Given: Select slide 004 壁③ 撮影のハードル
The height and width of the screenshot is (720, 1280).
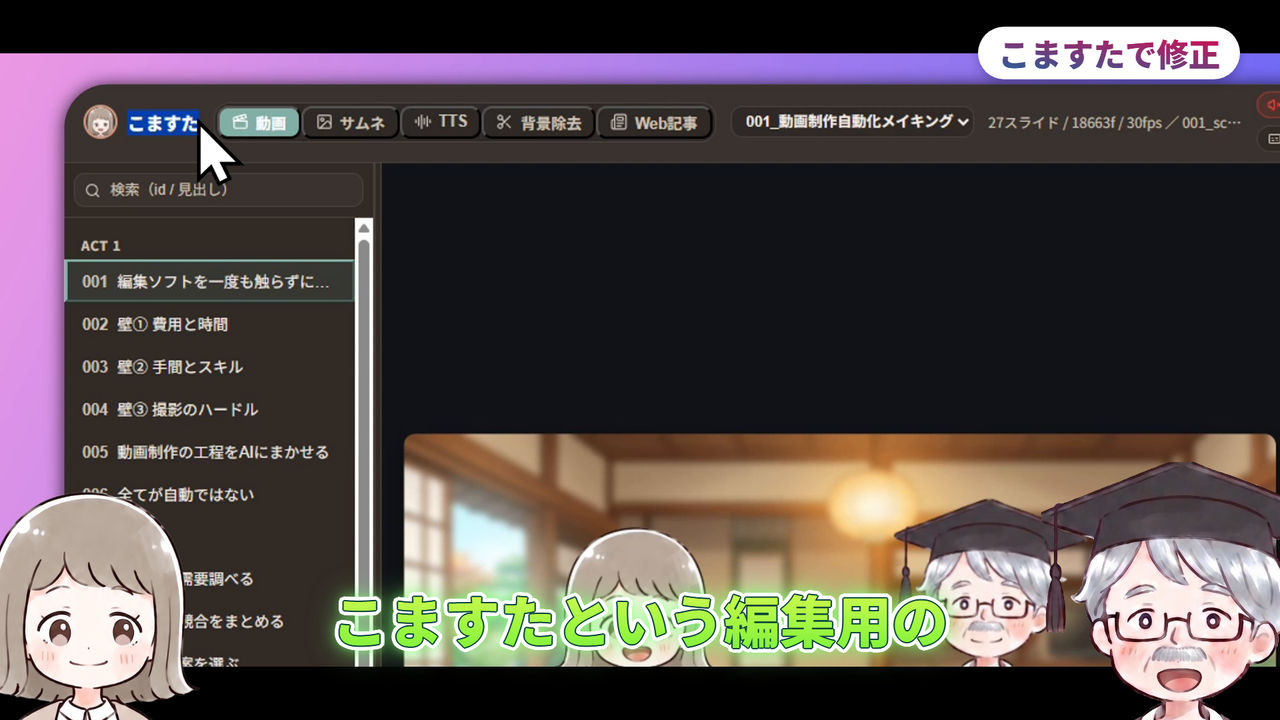Looking at the screenshot, I should tap(210, 409).
